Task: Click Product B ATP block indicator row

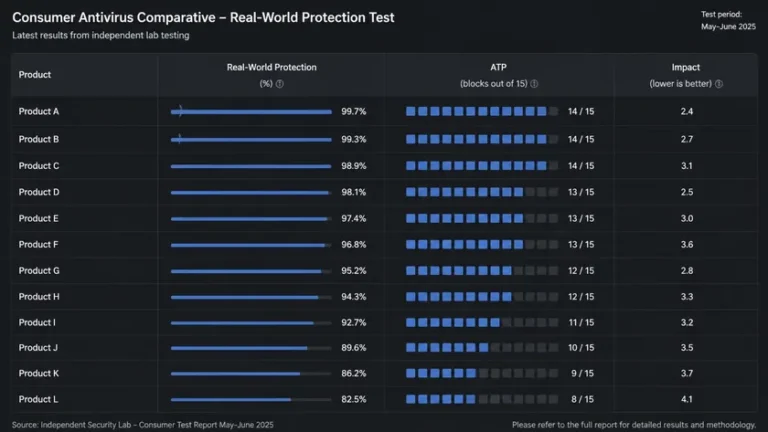Action: (x=482, y=139)
